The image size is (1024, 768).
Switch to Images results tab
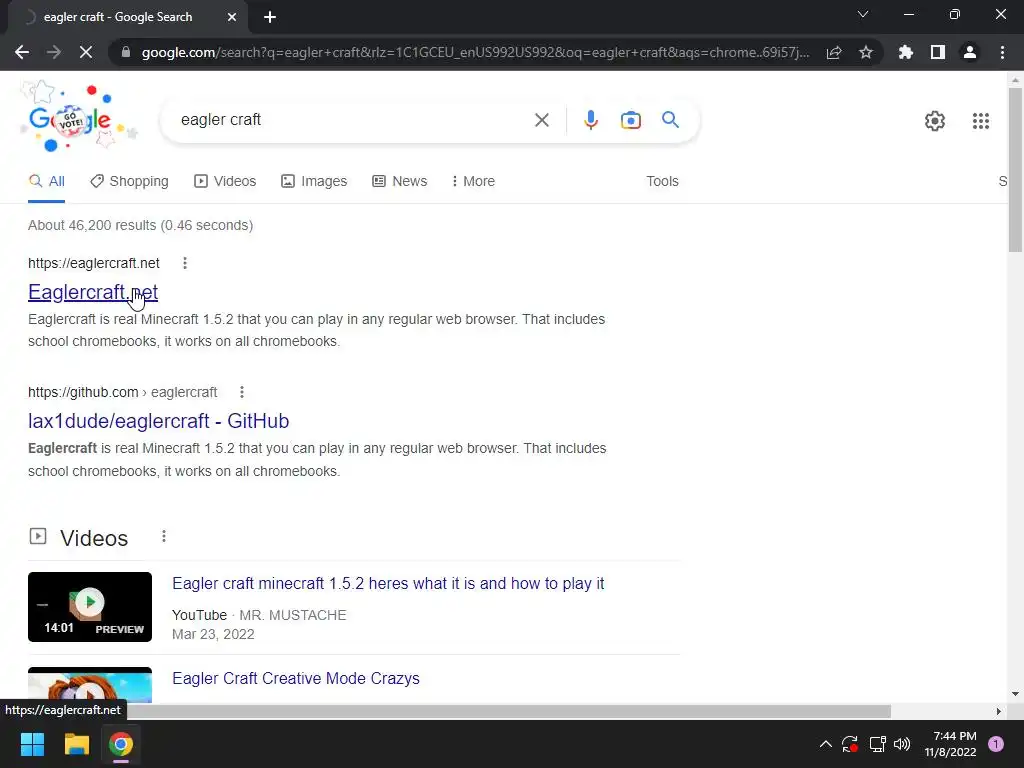tap(314, 182)
